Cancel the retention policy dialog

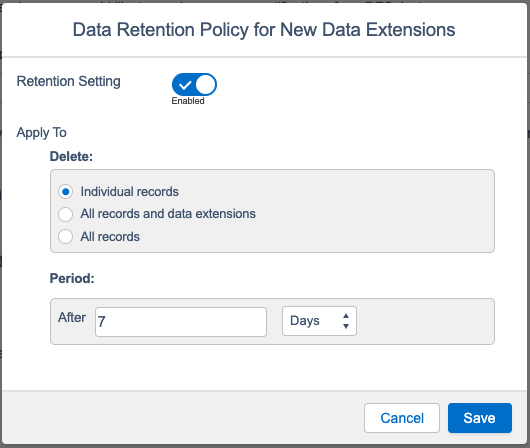(x=402, y=418)
